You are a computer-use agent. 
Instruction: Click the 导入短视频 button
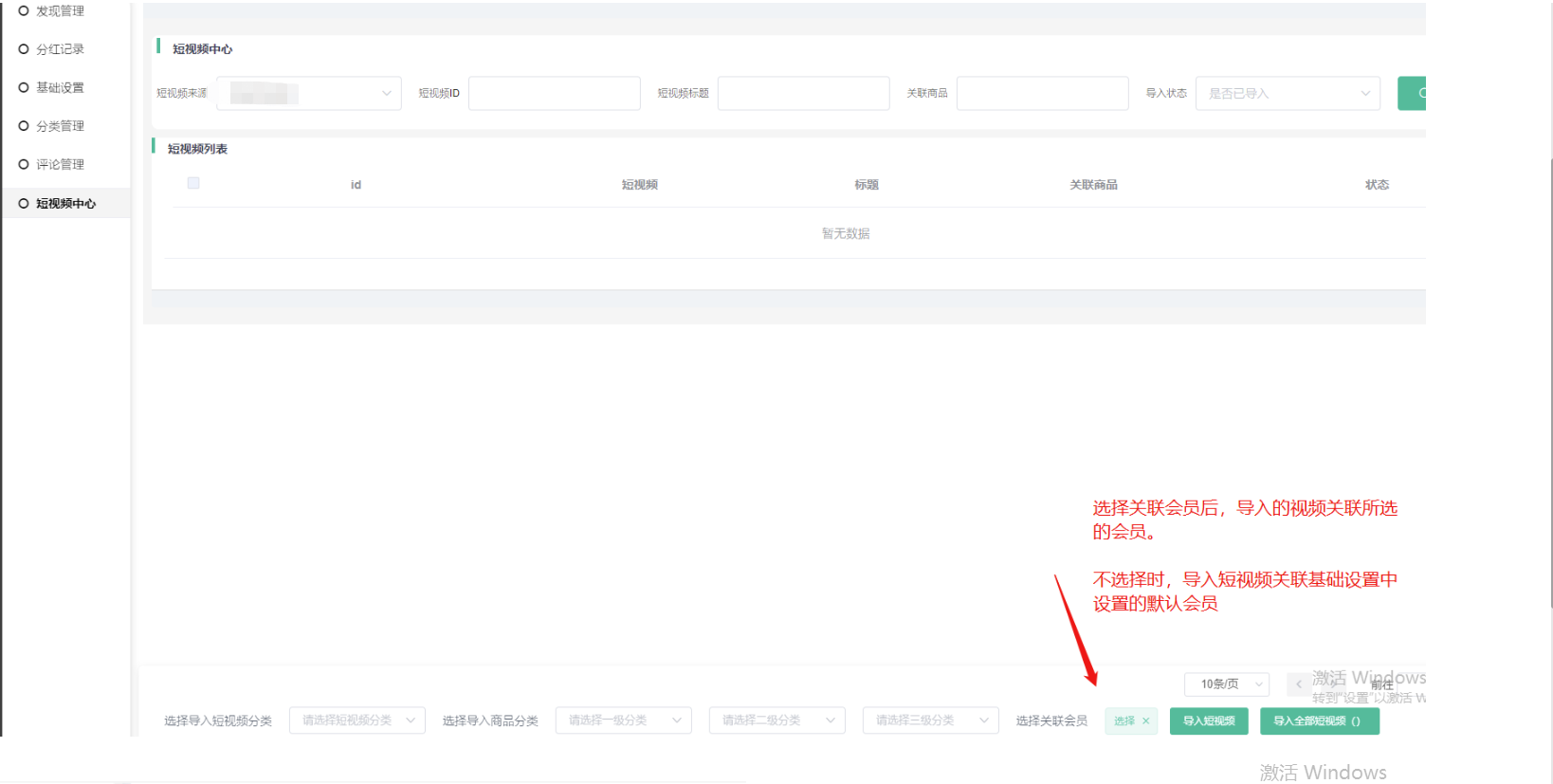1209,721
